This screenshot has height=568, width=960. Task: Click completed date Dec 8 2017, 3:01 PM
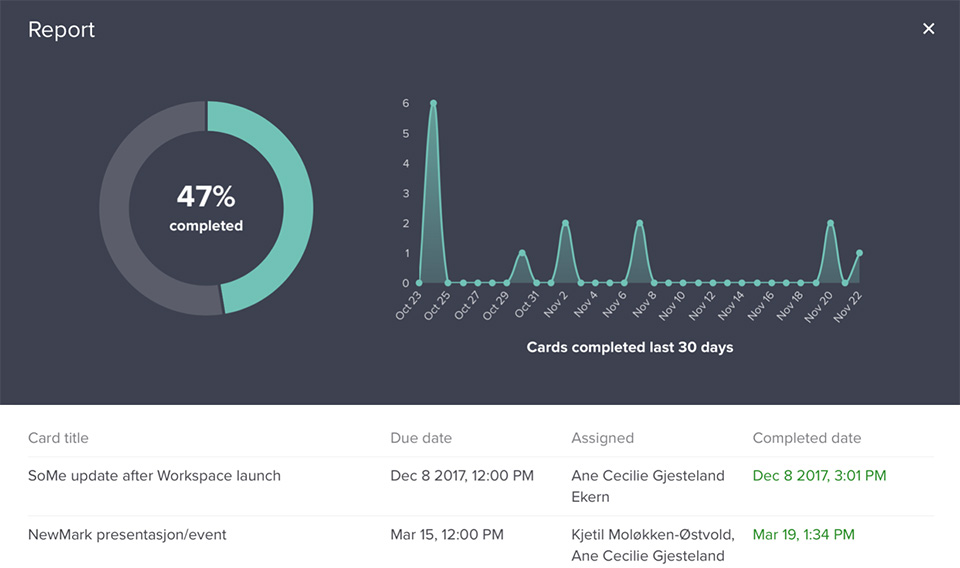(819, 476)
